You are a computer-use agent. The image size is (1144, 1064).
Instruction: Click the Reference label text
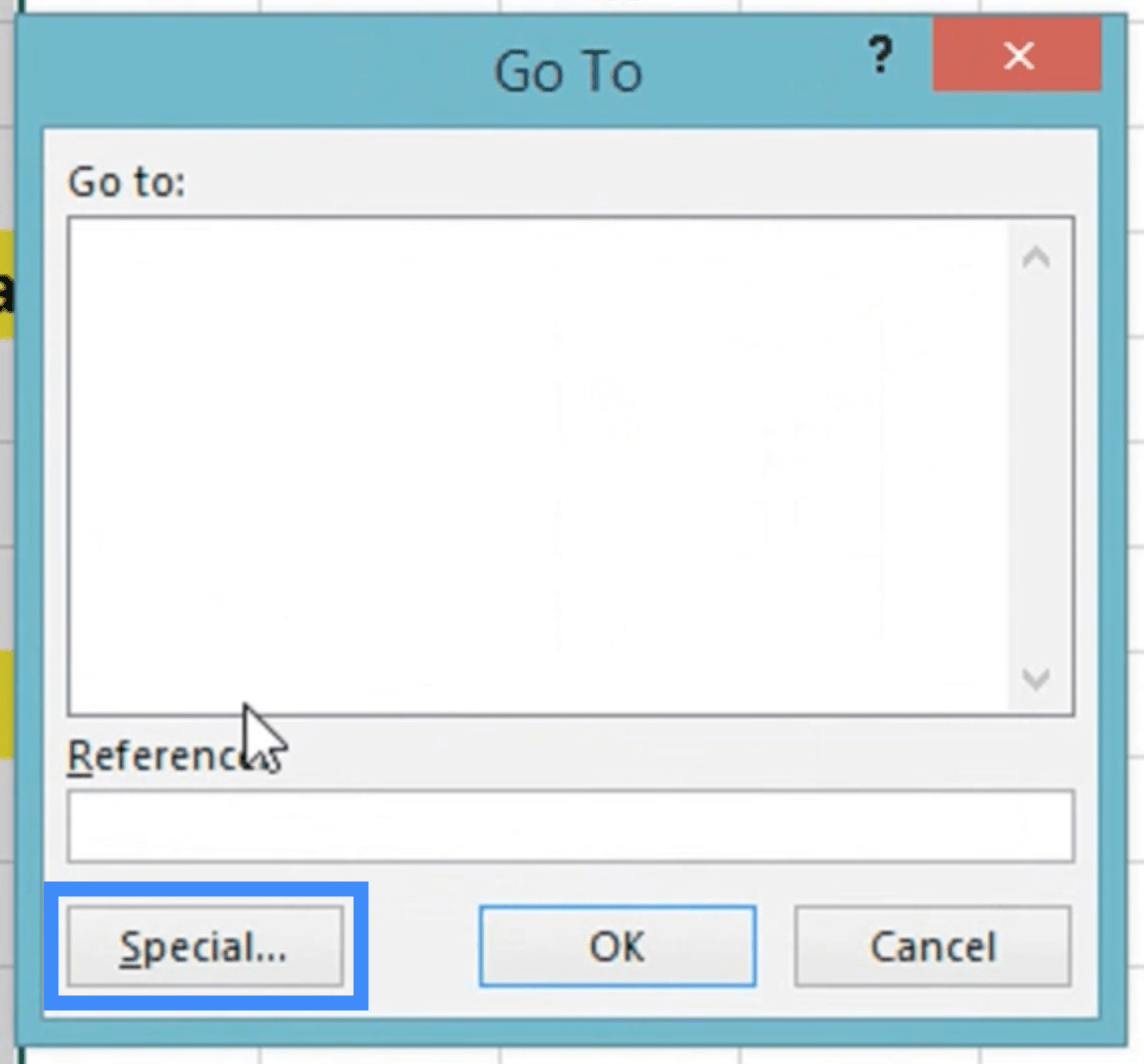[174, 755]
